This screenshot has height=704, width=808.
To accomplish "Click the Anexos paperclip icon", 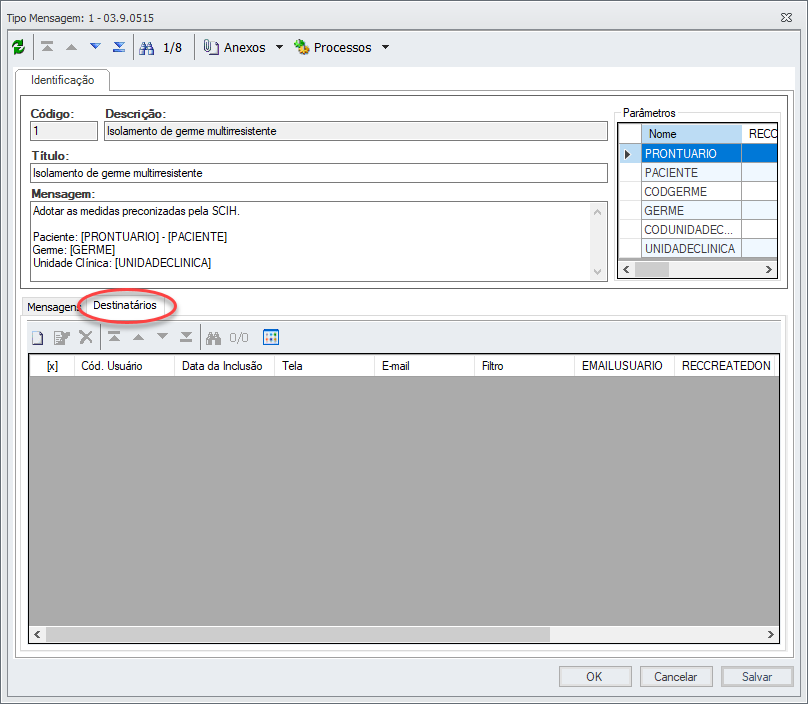I will 211,47.
